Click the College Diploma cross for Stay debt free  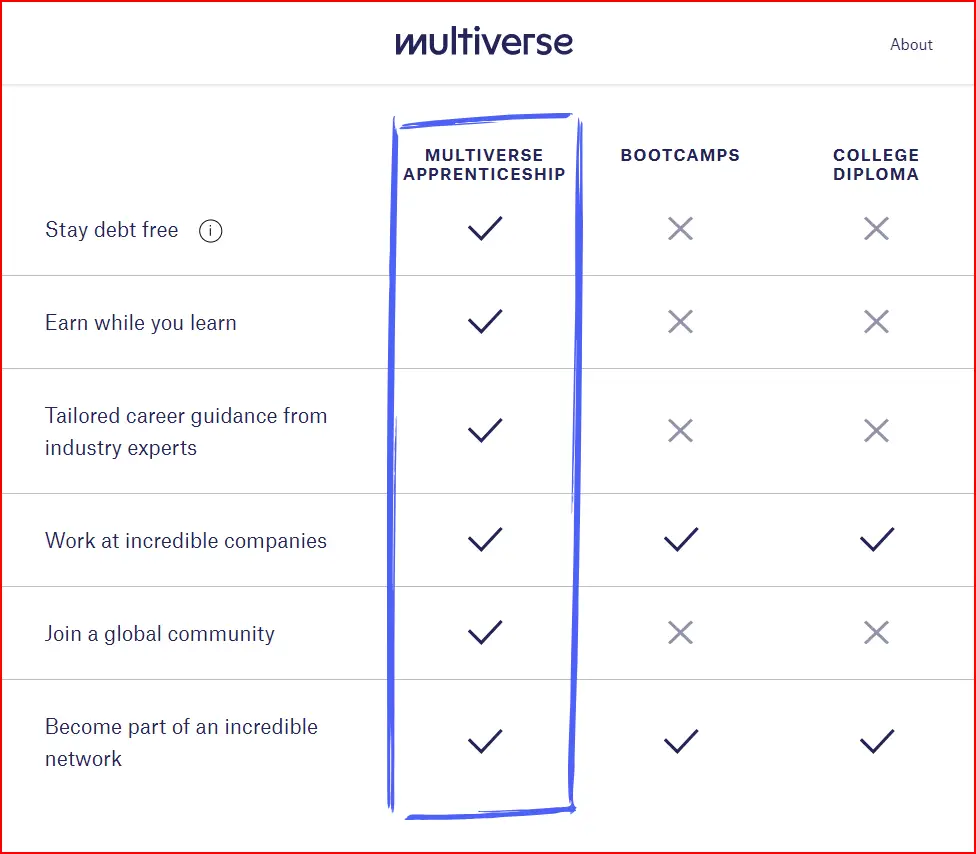pyautogui.click(x=876, y=228)
